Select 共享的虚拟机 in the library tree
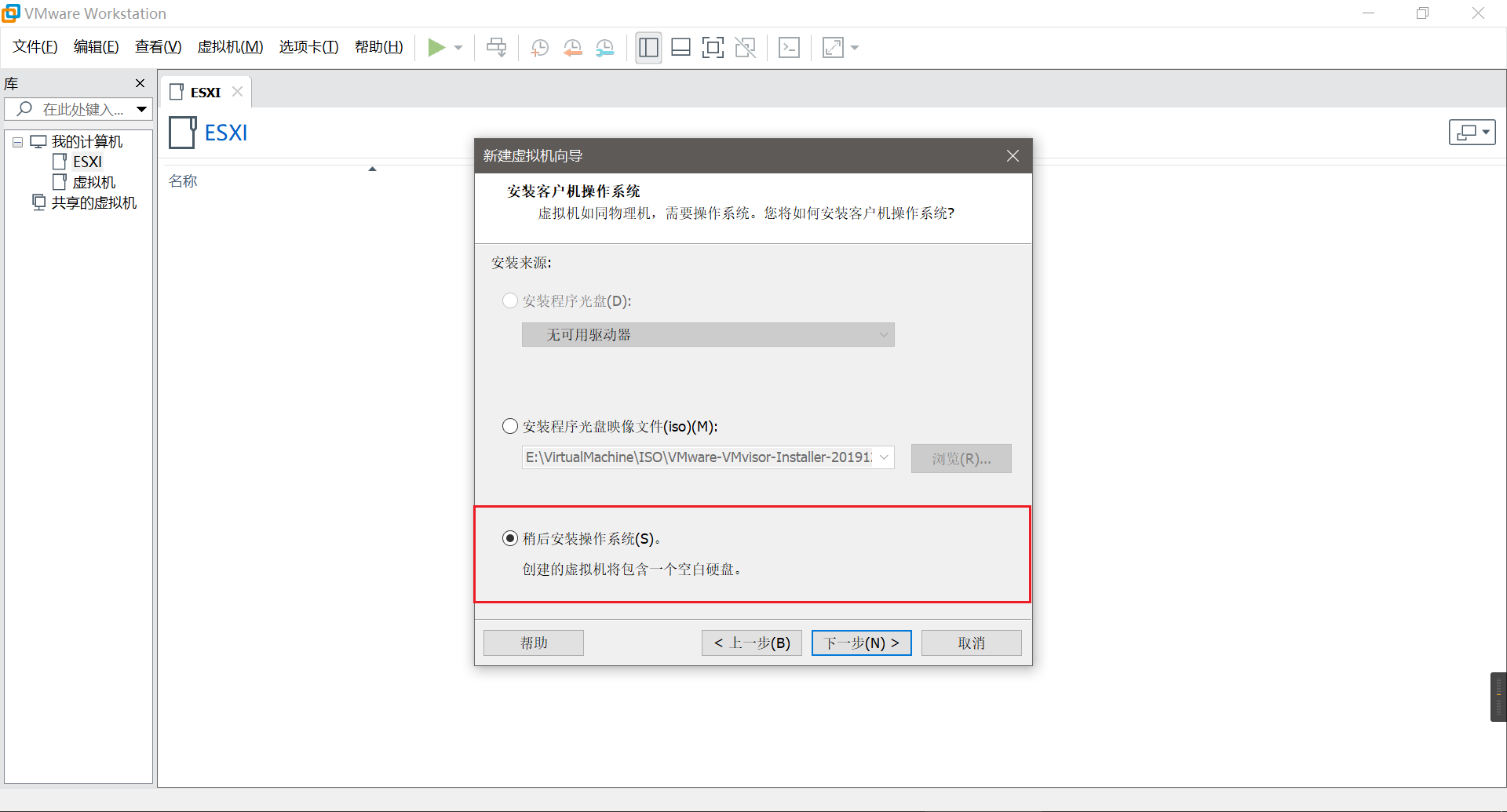 (93, 202)
